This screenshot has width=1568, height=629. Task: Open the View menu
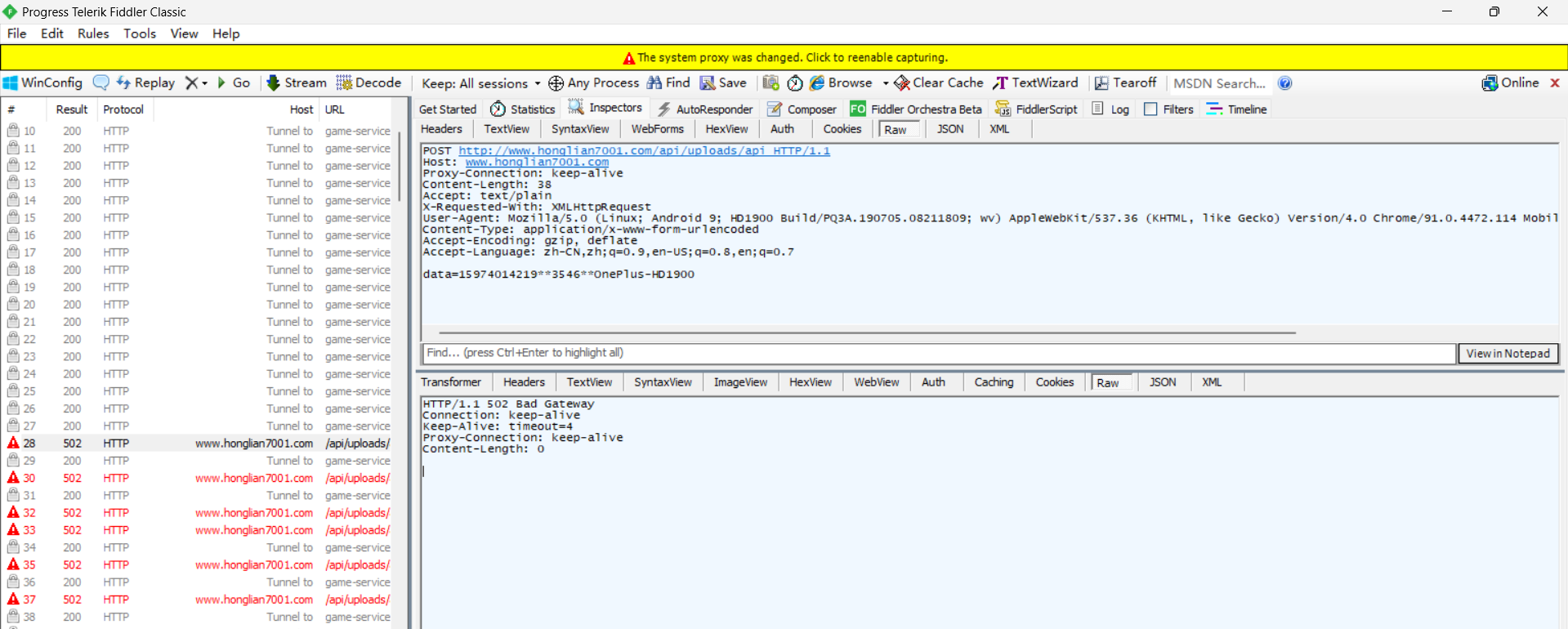click(184, 33)
